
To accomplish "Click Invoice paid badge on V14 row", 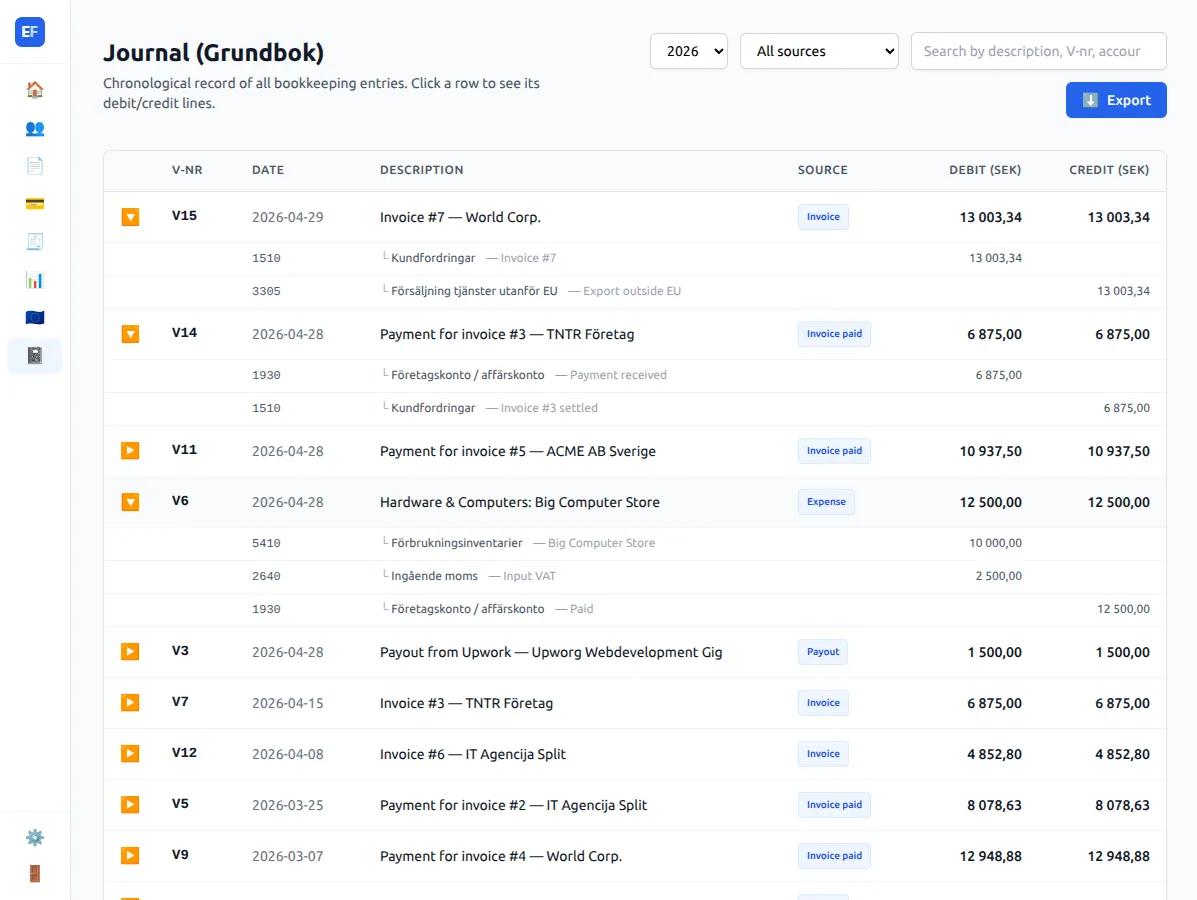I will 834,334.
